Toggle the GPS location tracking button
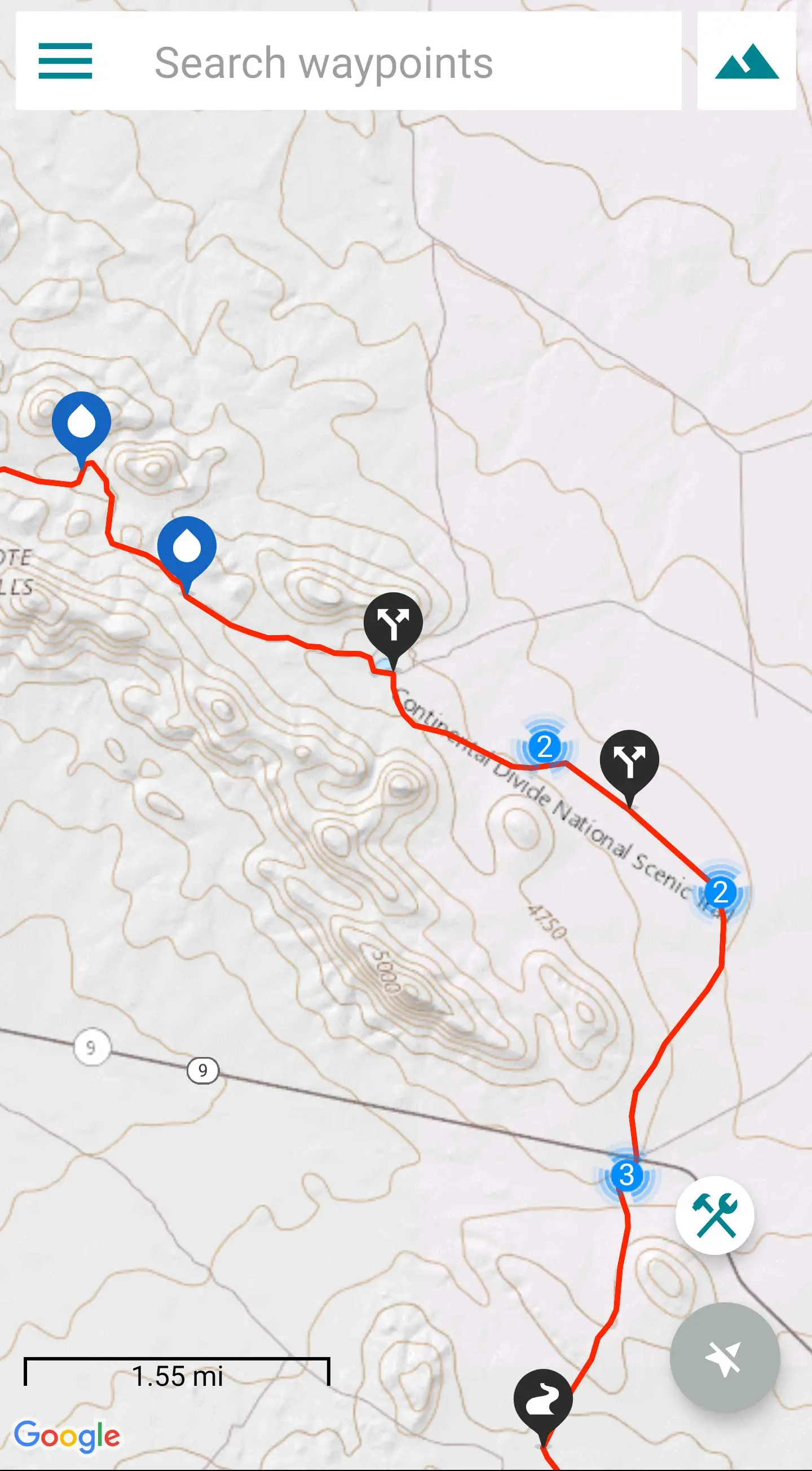This screenshot has height=1471, width=812. 725,1359
